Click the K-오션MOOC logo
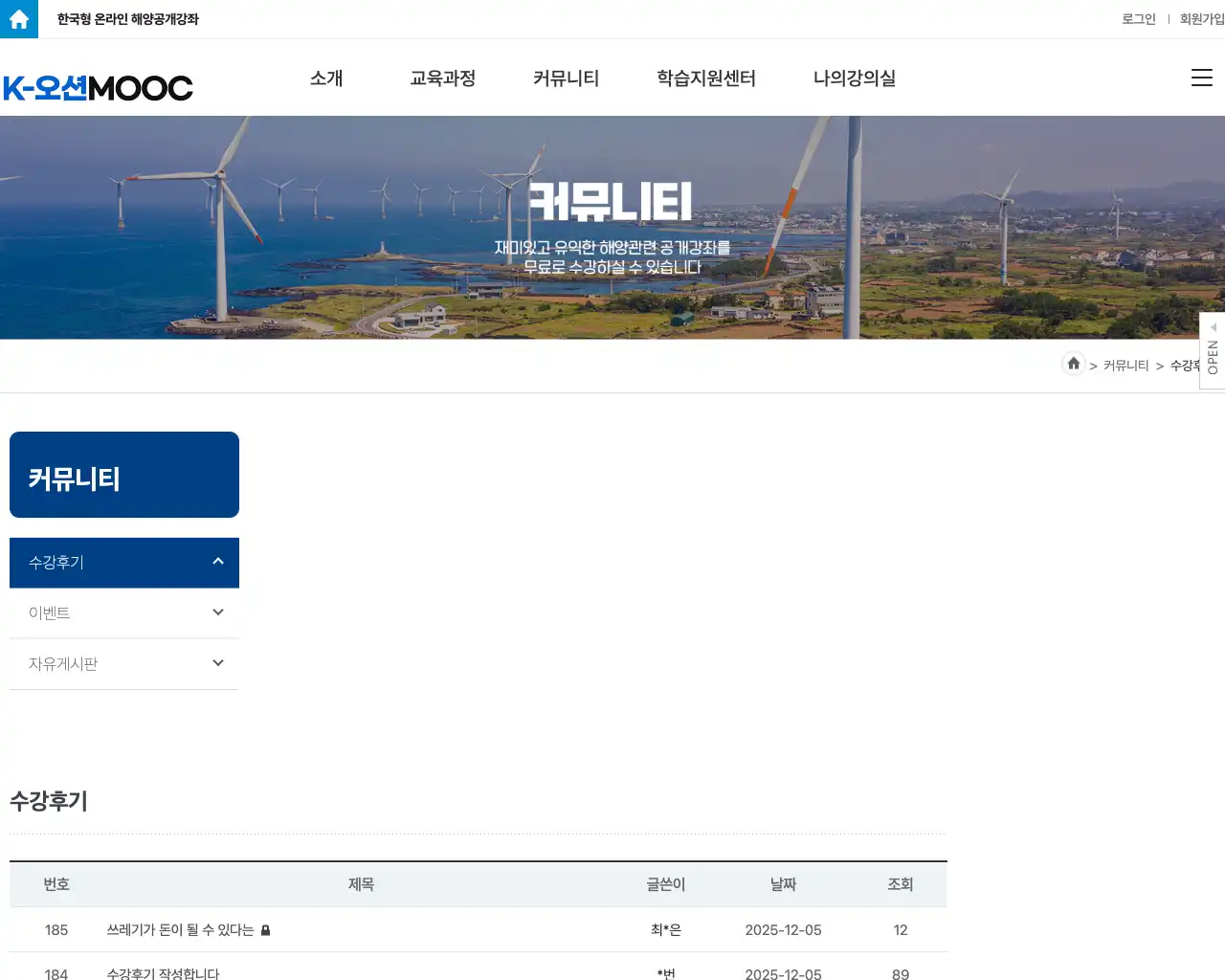This screenshot has width=1225, height=980. click(99, 88)
